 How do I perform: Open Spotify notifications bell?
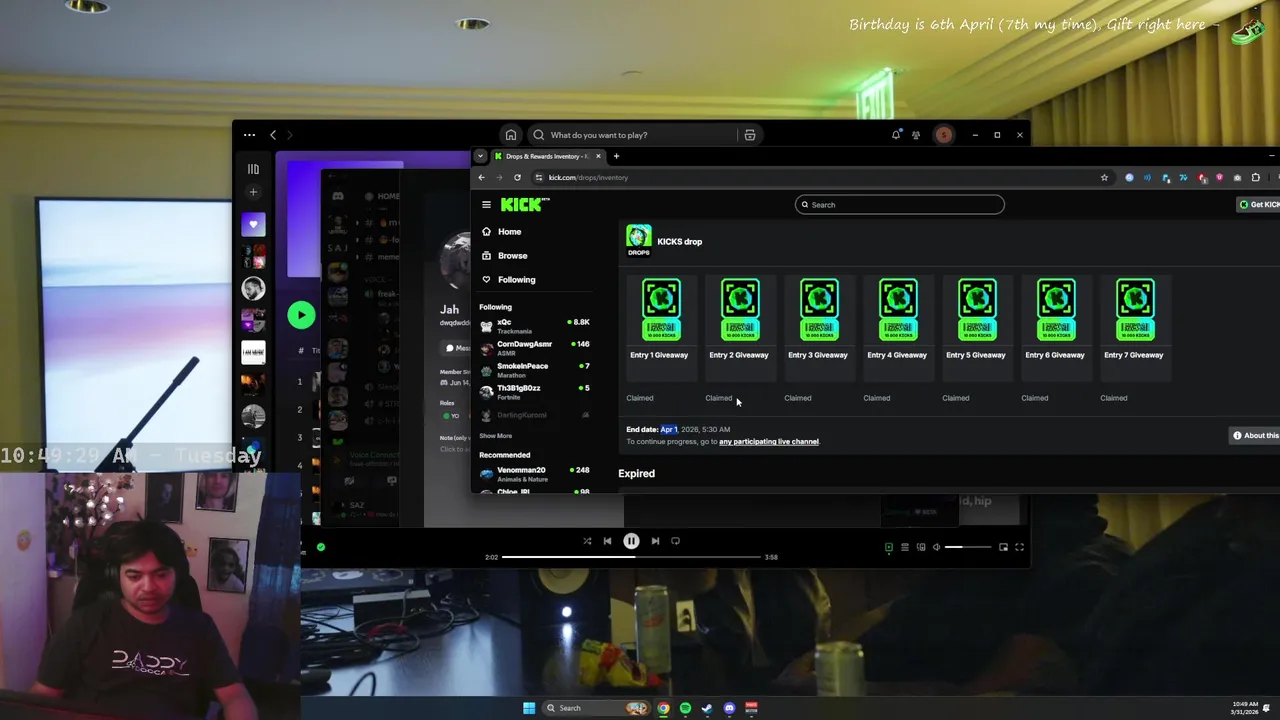tap(895, 135)
